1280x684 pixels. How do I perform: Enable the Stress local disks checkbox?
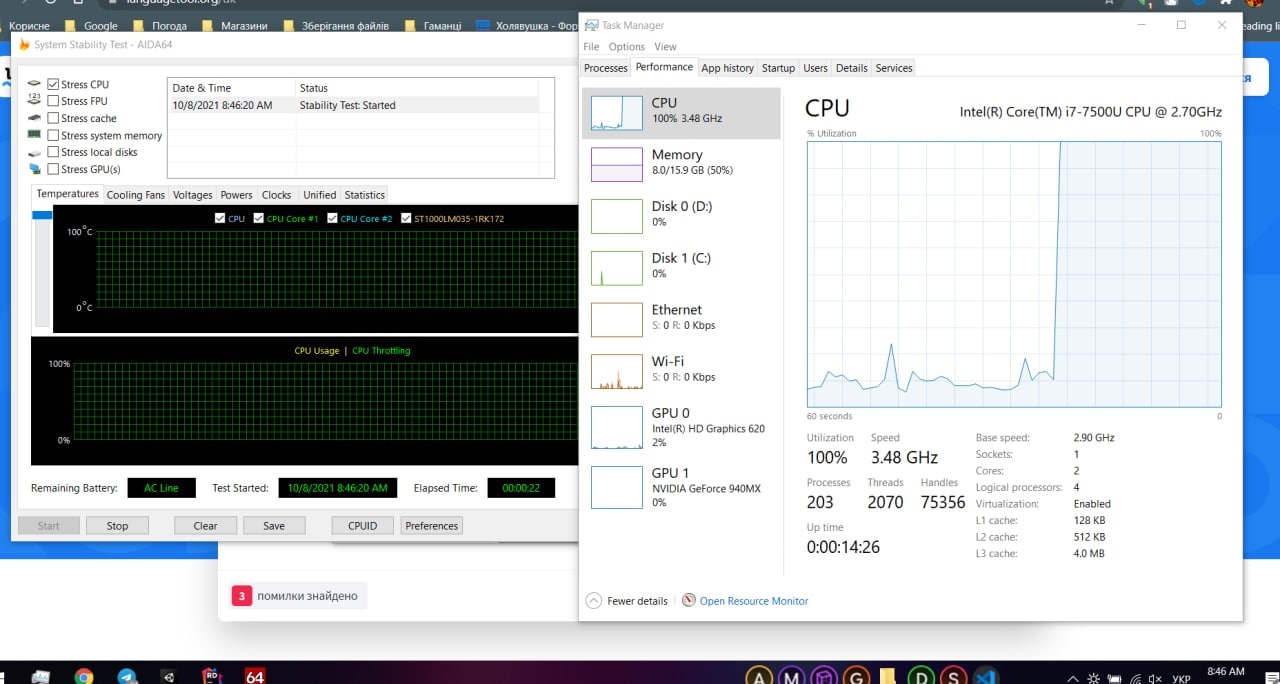tap(53, 152)
